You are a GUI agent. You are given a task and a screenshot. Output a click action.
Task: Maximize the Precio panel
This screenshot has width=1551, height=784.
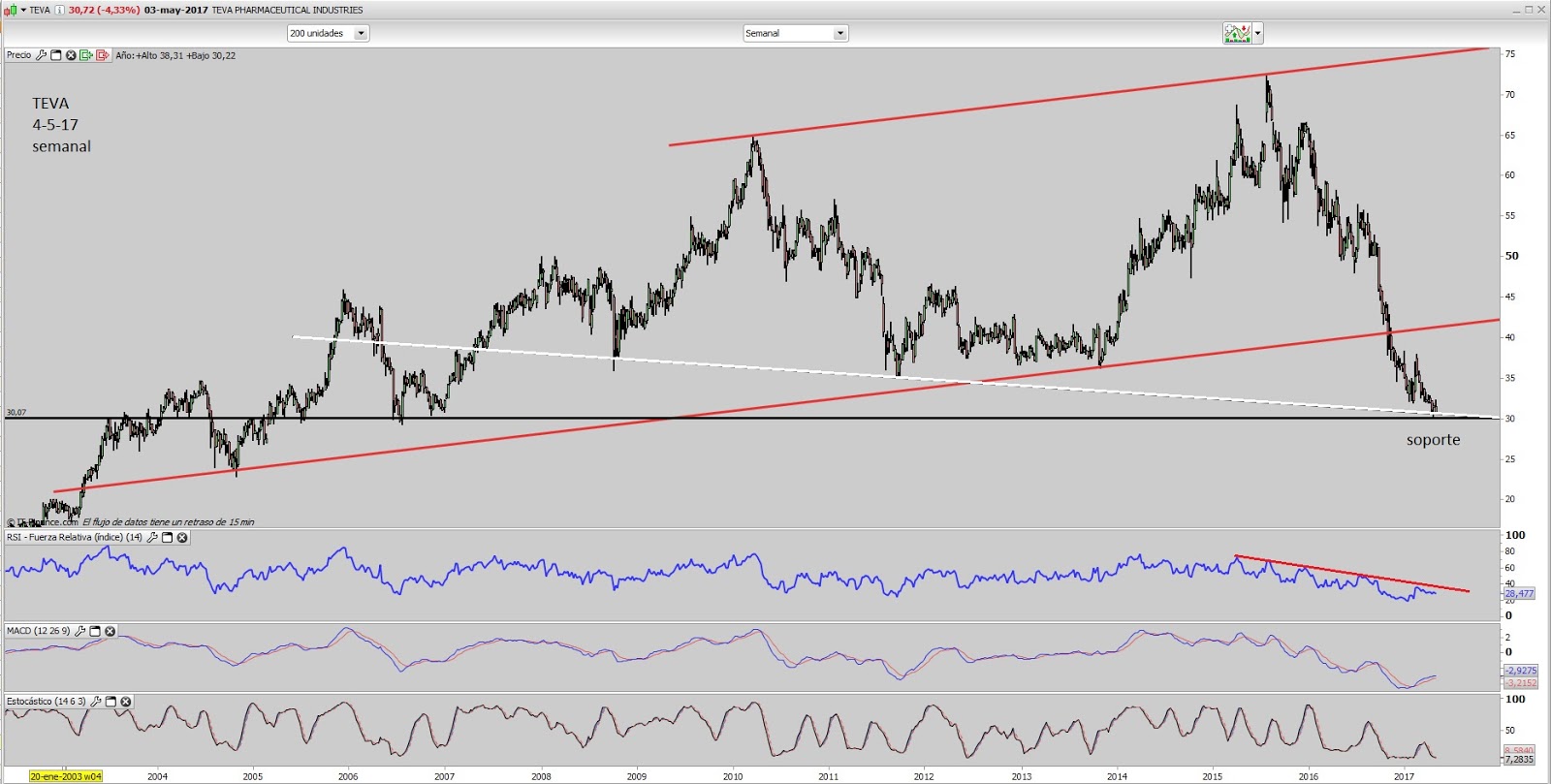[x=56, y=55]
